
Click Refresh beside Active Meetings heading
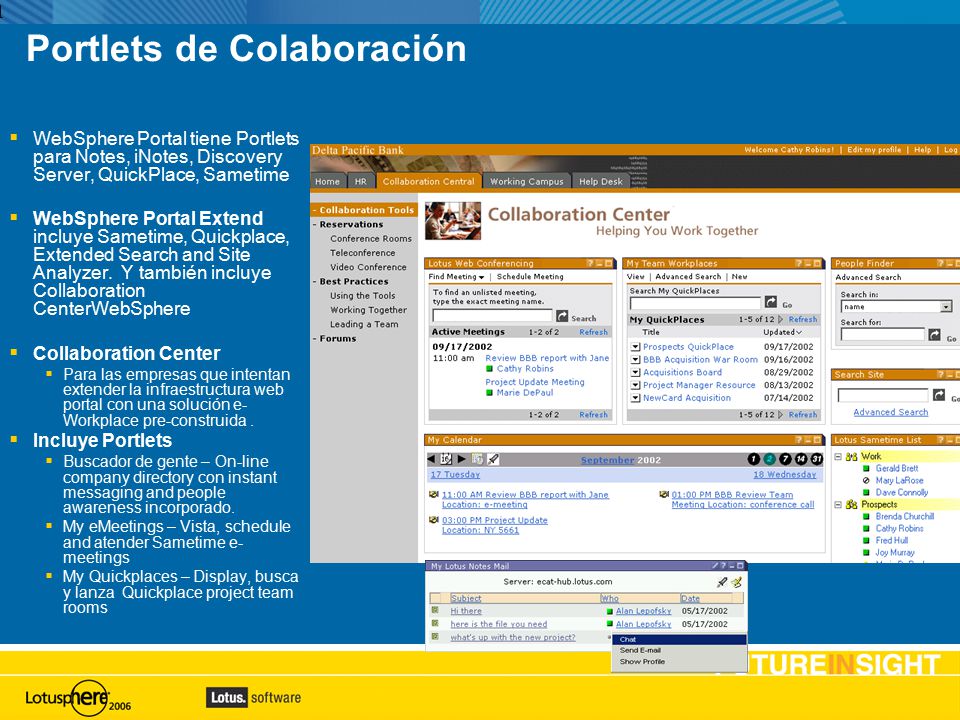[593, 332]
